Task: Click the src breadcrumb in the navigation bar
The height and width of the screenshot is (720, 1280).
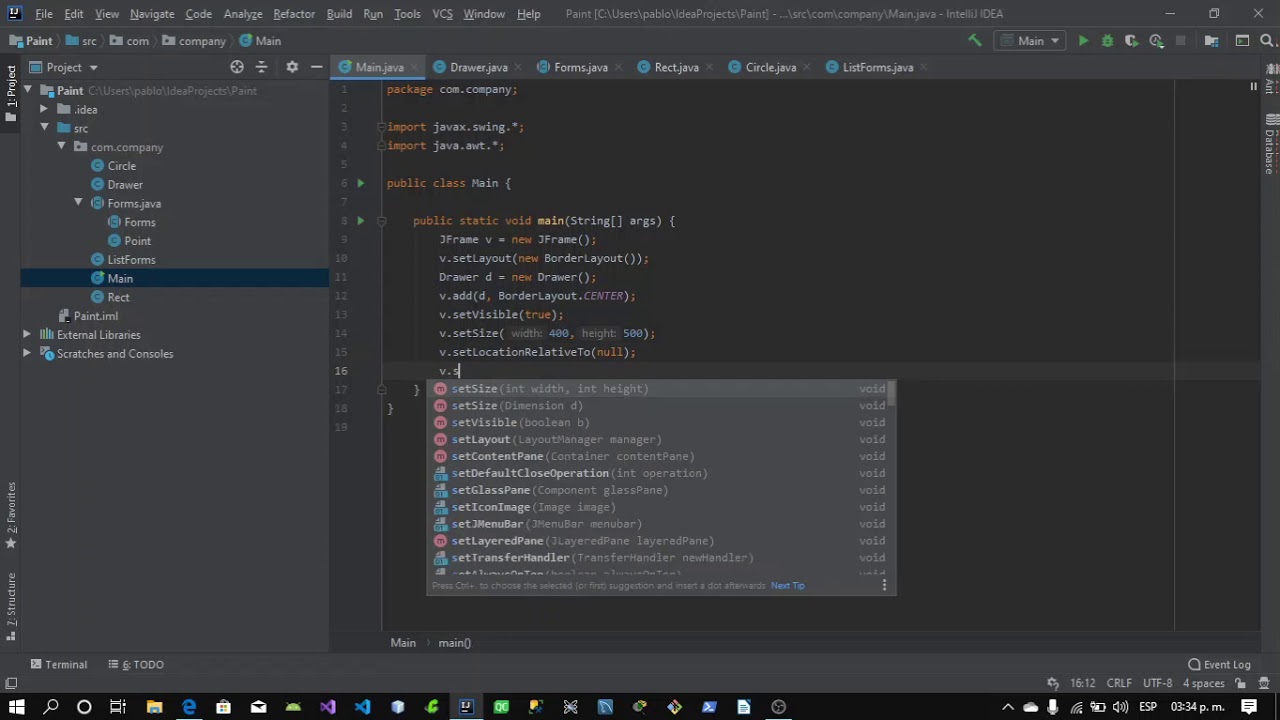Action: pos(81,41)
